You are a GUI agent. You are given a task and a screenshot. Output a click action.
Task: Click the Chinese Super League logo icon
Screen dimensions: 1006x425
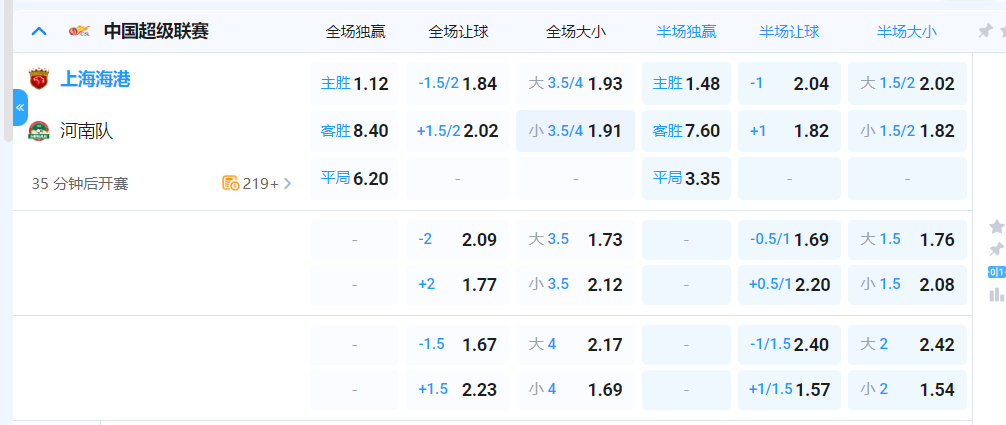pyautogui.click(x=79, y=31)
